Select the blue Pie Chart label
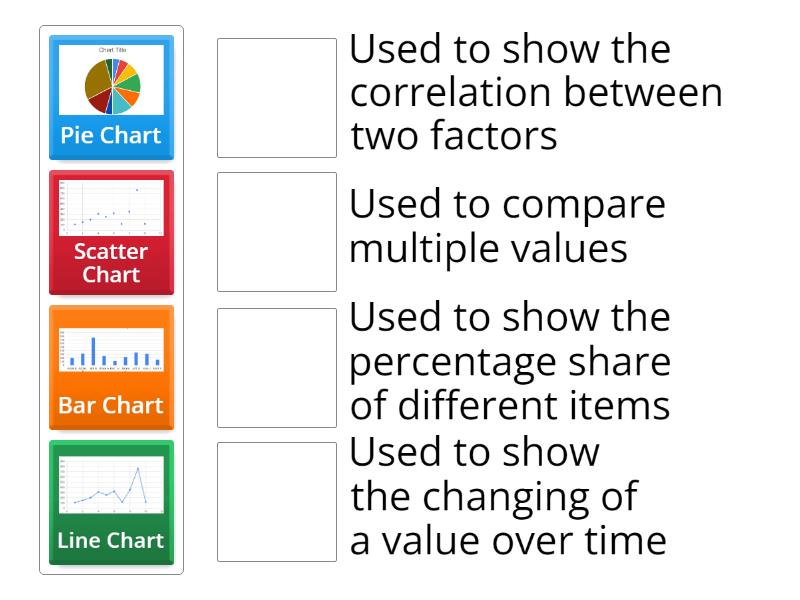This screenshot has height=600, width=800. (x=111, y=136)
